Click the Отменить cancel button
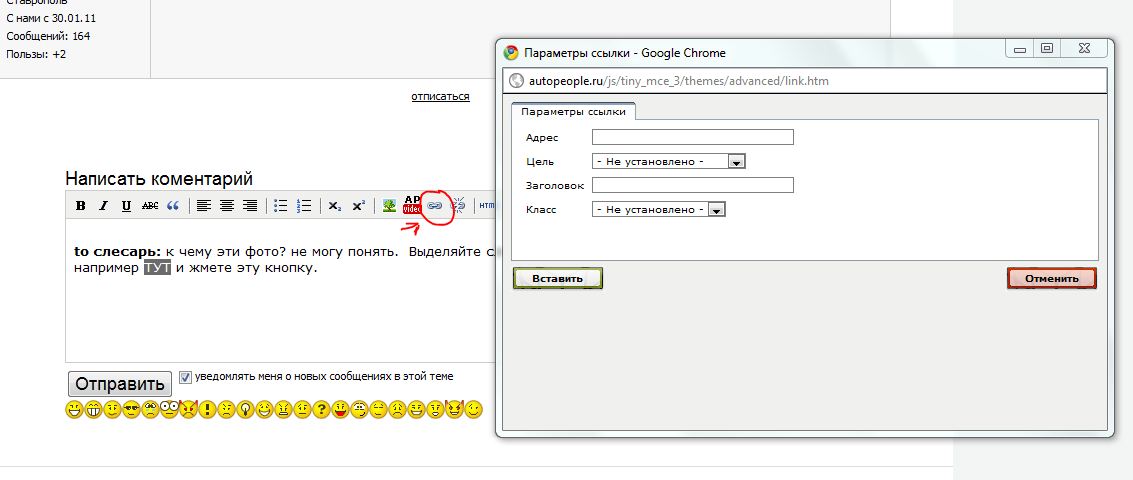 [1051, 278]
